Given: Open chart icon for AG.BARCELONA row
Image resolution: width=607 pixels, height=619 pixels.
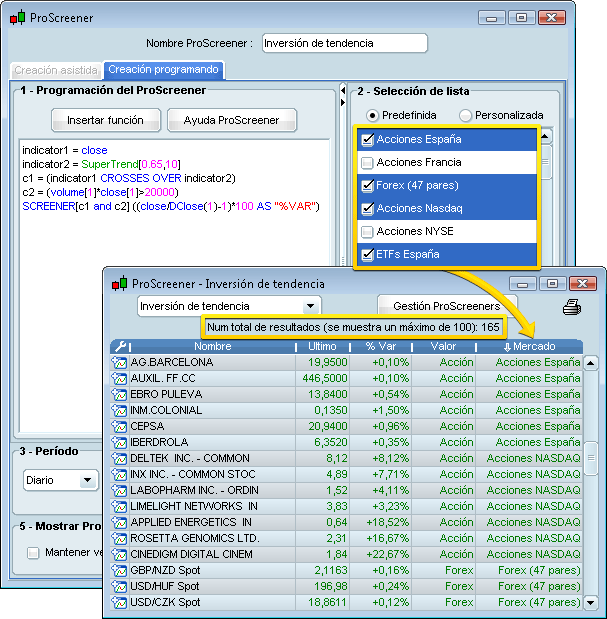Looking at the screenshot, I should [x=119, y=362].
